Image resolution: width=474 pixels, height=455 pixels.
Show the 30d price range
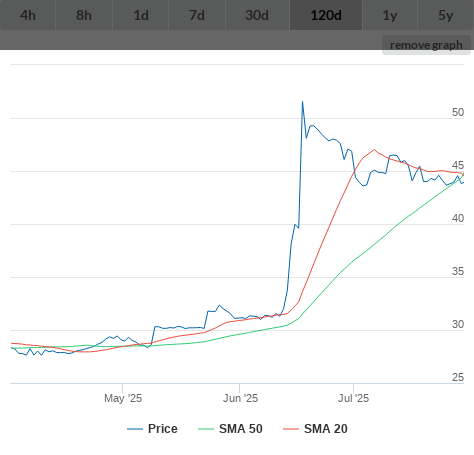[257, 15]
